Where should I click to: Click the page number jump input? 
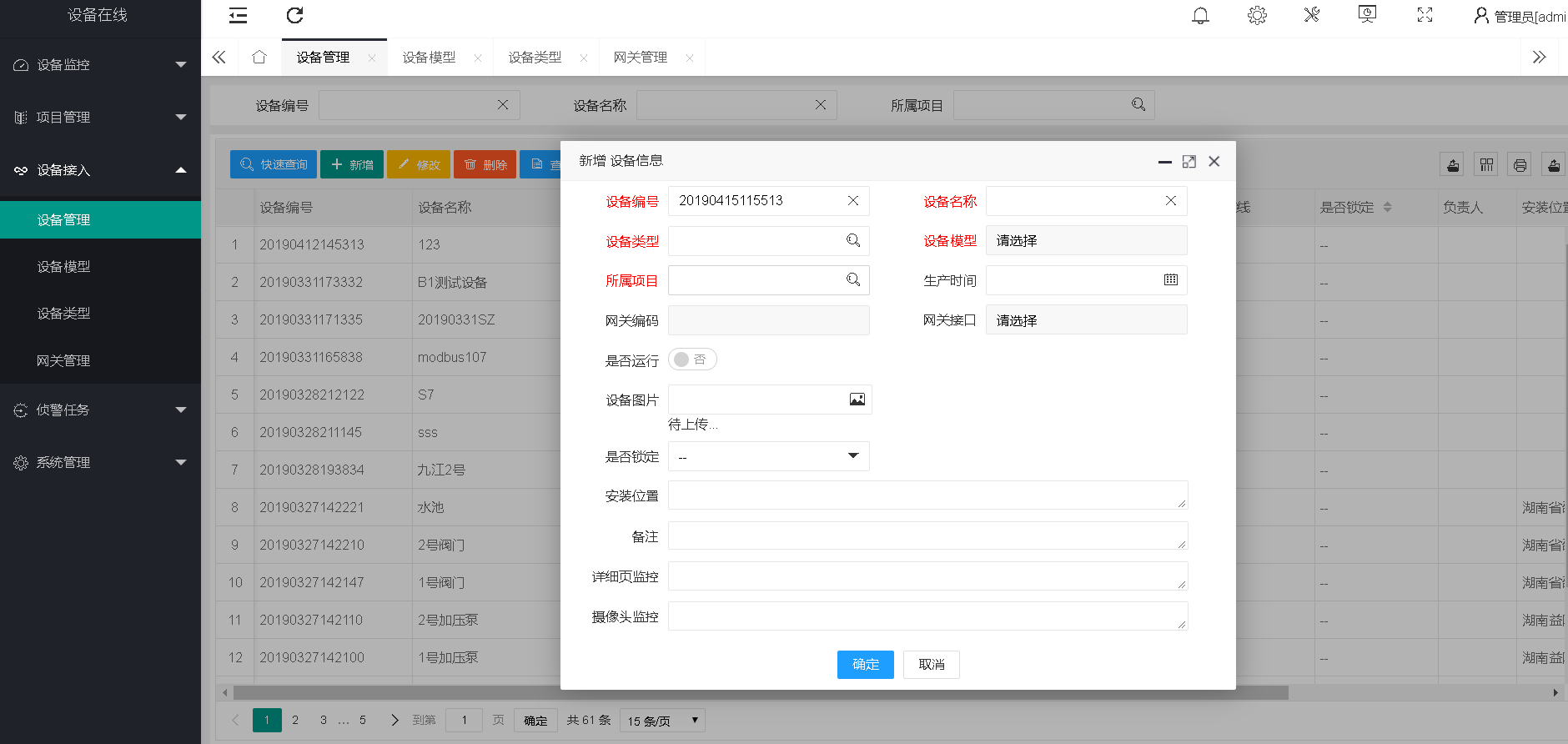(x=465, y=720)
